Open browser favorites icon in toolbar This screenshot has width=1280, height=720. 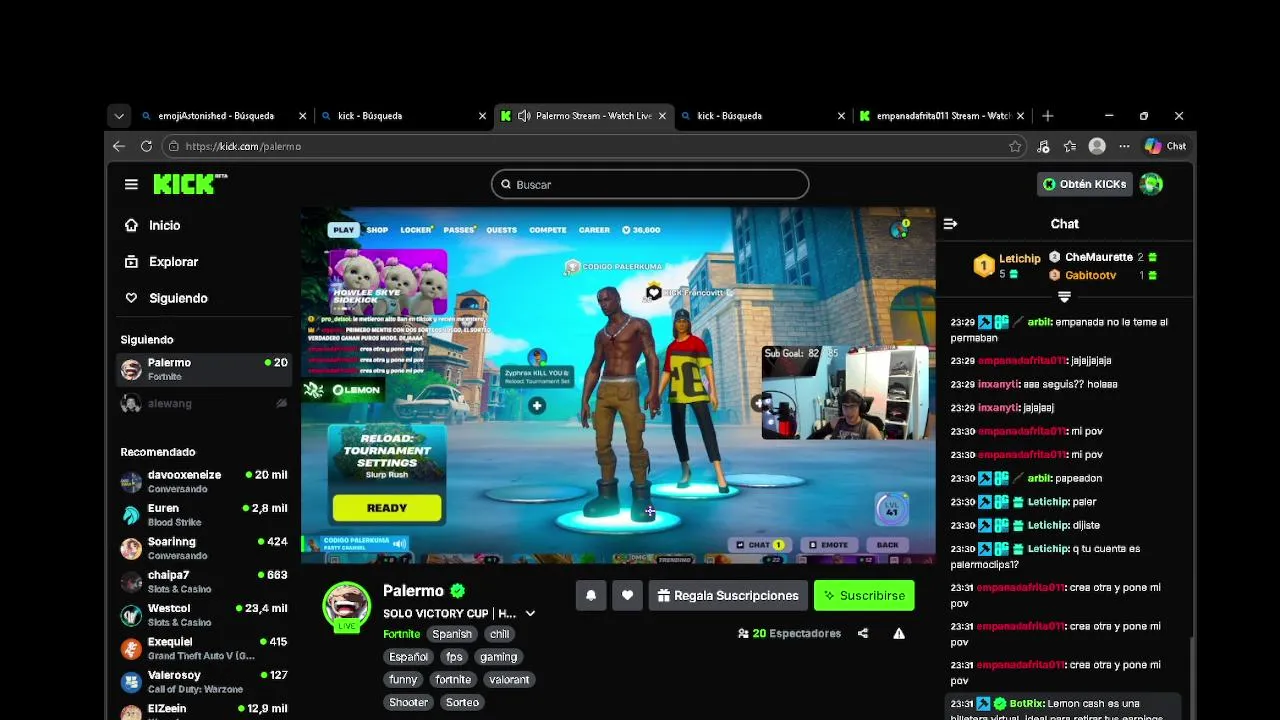(1070, 146)
